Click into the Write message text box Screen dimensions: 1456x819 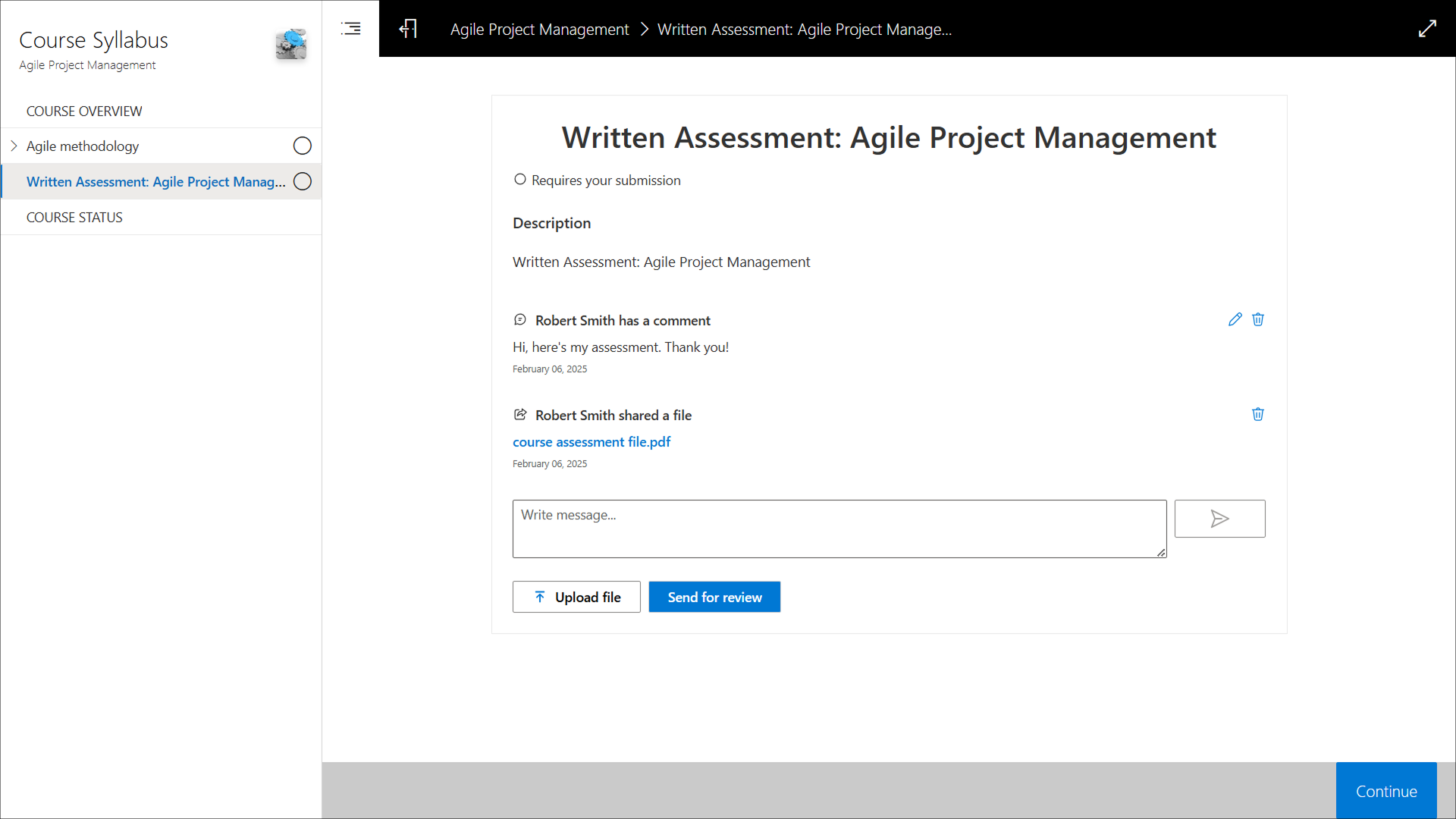[x=839, y=529]
